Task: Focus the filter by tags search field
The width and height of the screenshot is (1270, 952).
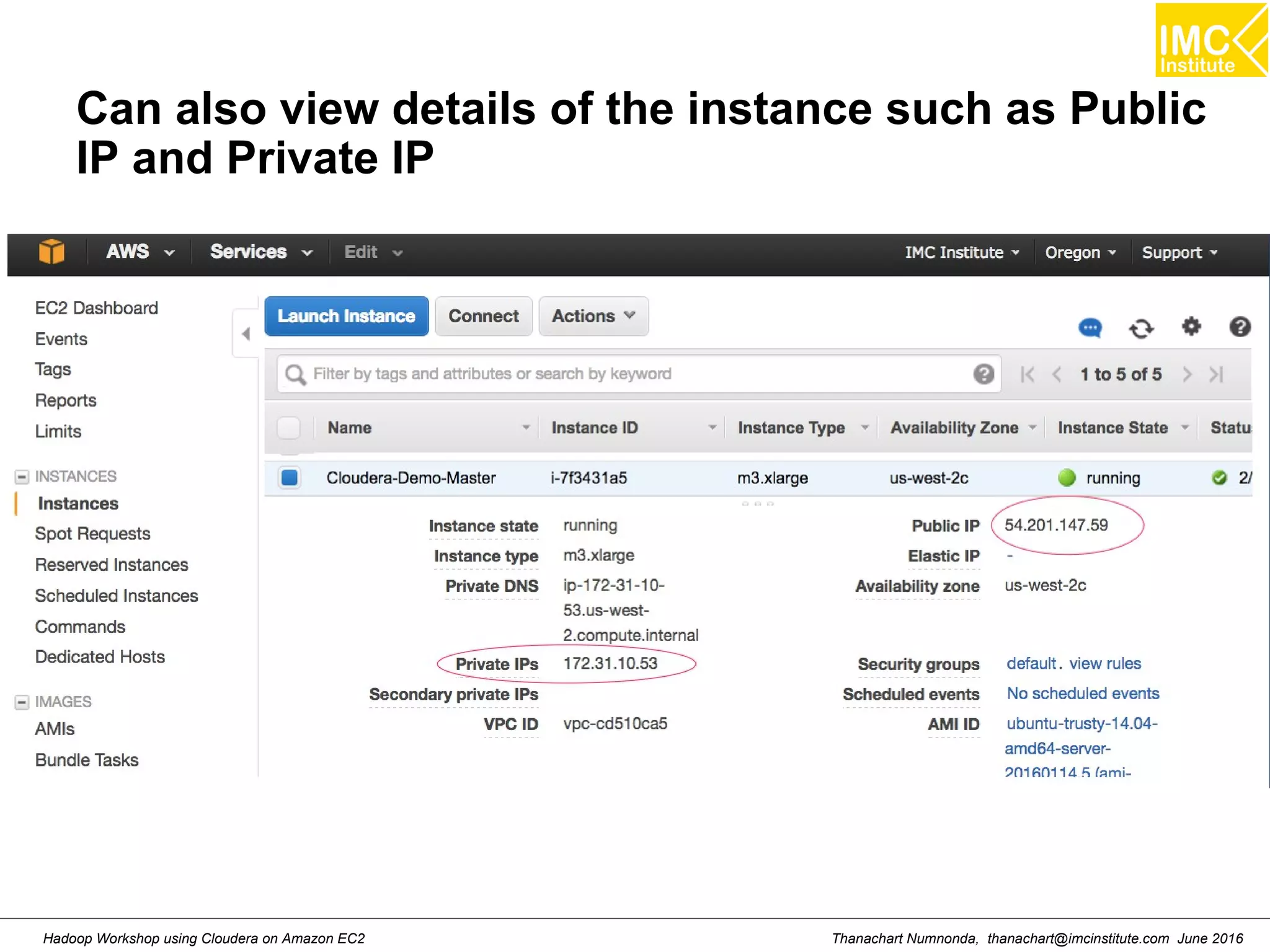Action: tap(639, 374)
